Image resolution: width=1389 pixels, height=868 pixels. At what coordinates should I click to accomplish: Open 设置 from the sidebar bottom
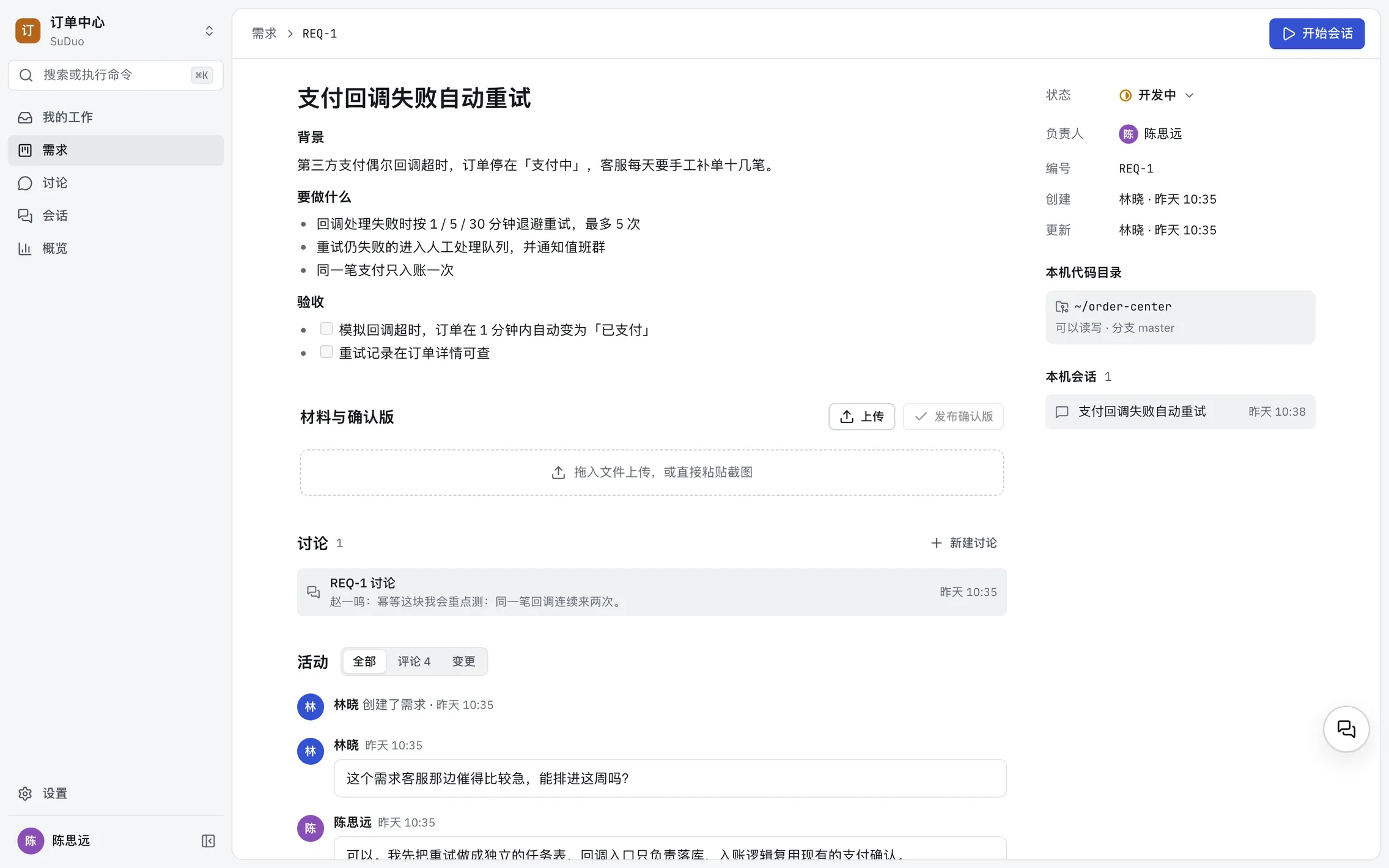coord(116,793)
